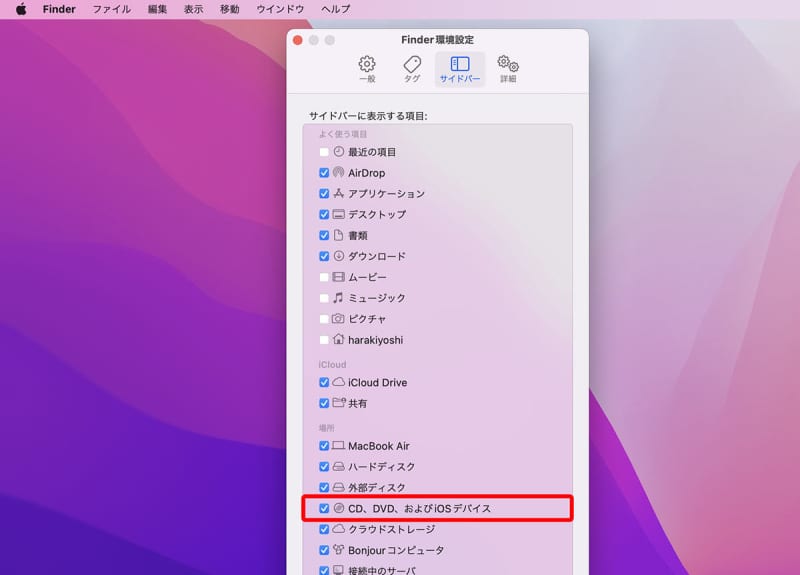
Task: Uncheck the 共有 checkbox
Action: pyautogui.click(x=324, y=403)
